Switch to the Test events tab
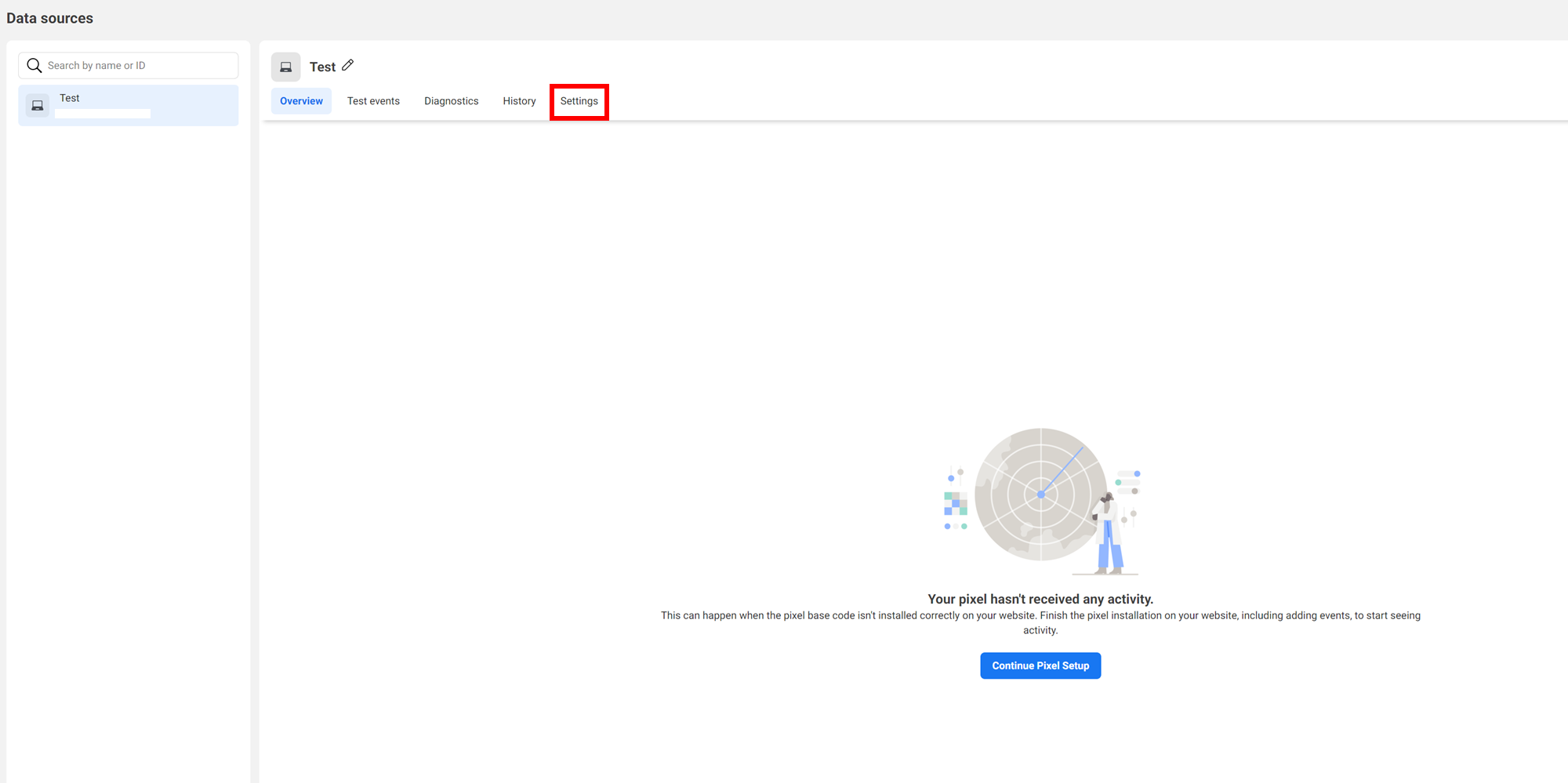 point(373,101)
